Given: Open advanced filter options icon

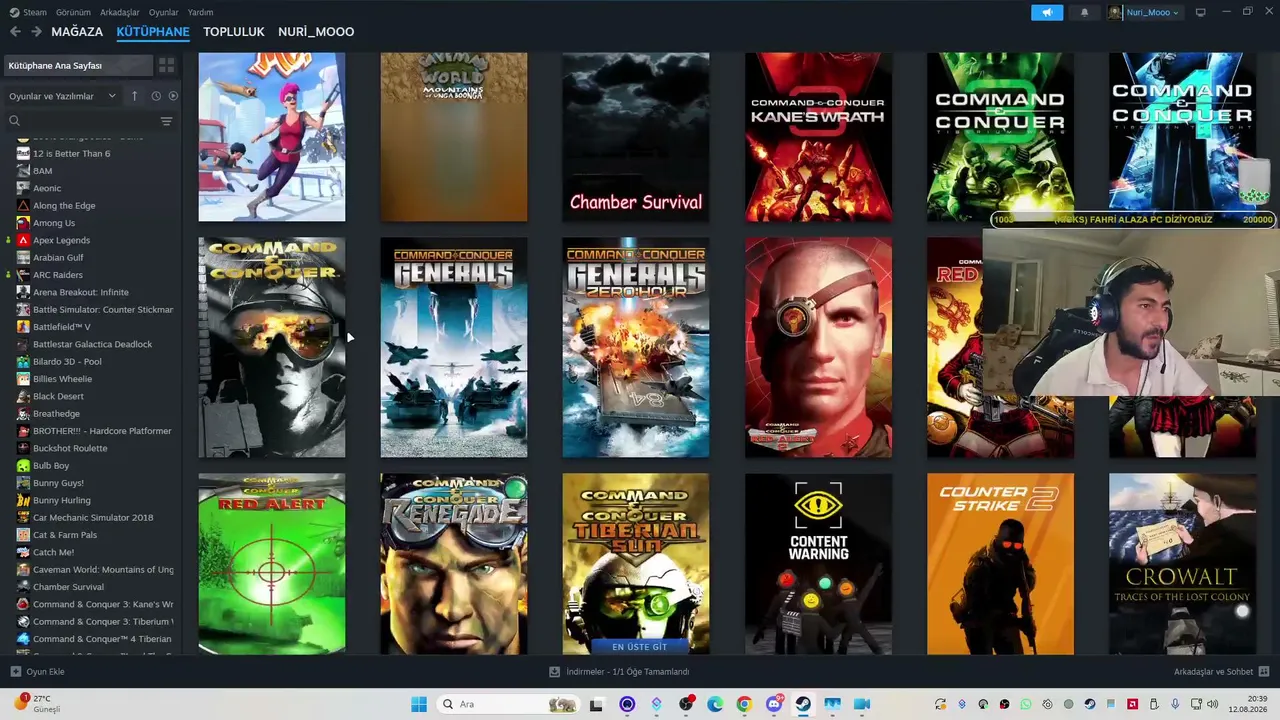Looking at the screenshot, I should 166,121.
